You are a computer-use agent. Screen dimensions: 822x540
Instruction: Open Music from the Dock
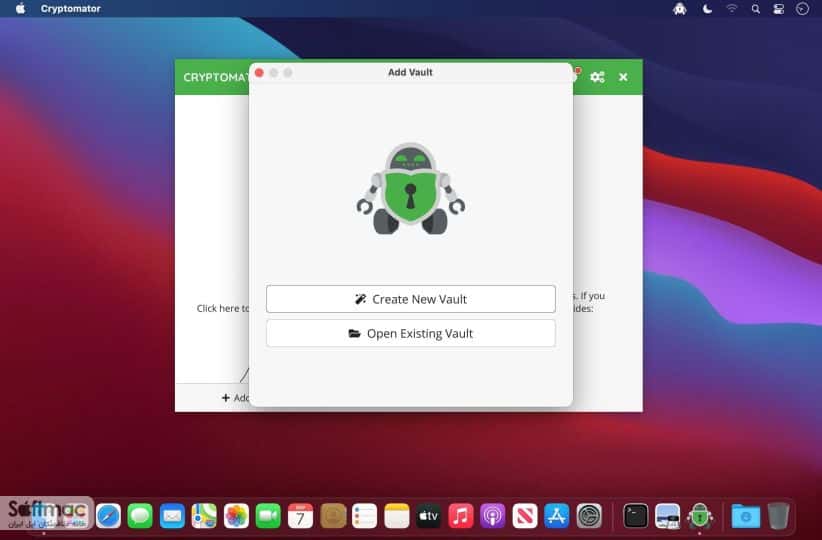461,516
